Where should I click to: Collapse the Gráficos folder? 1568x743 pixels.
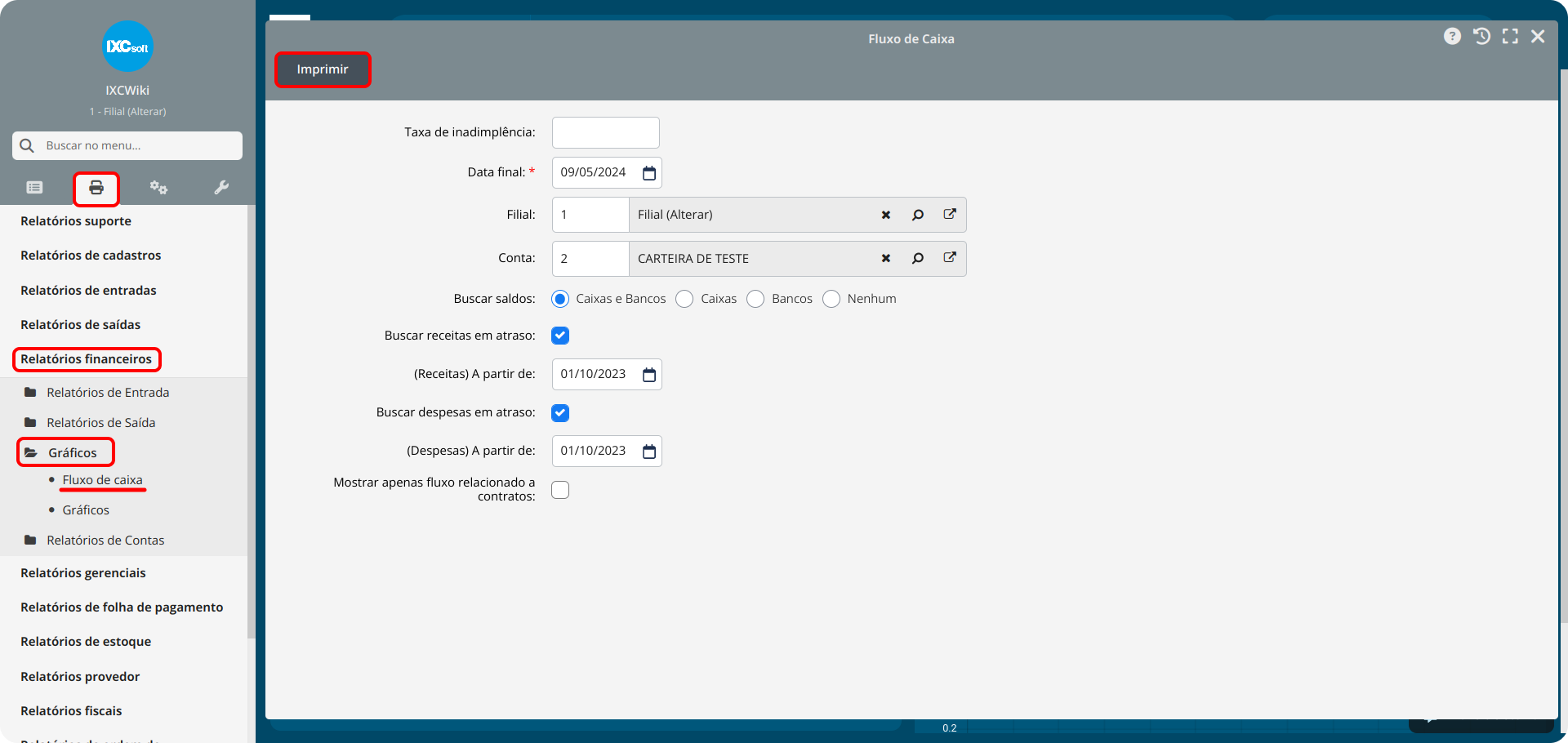pos(72,453)
